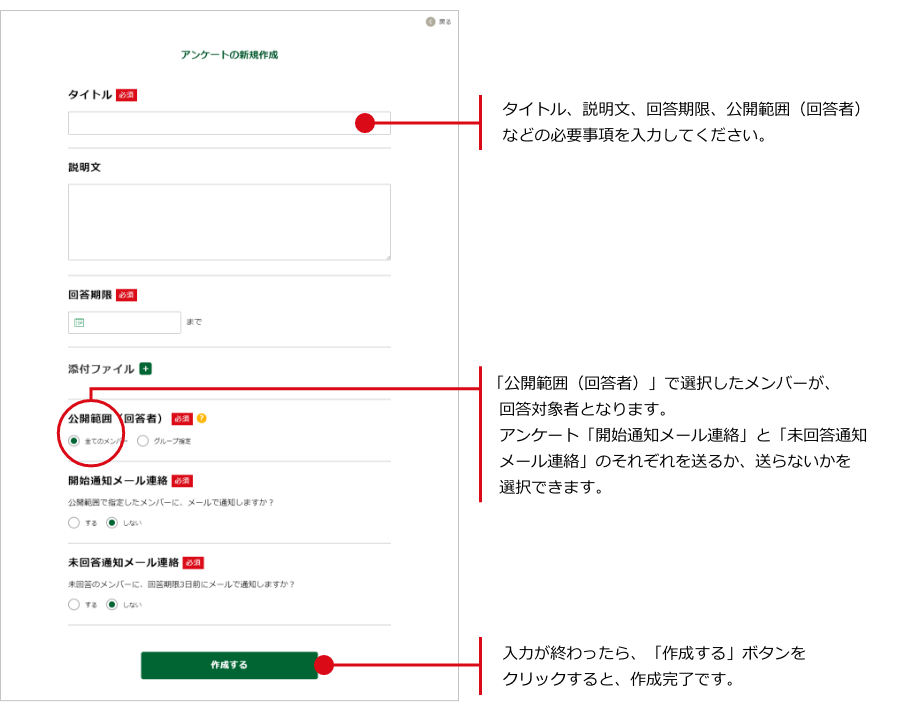
Task: Click the 戻る link text
Action: point(445,21)
